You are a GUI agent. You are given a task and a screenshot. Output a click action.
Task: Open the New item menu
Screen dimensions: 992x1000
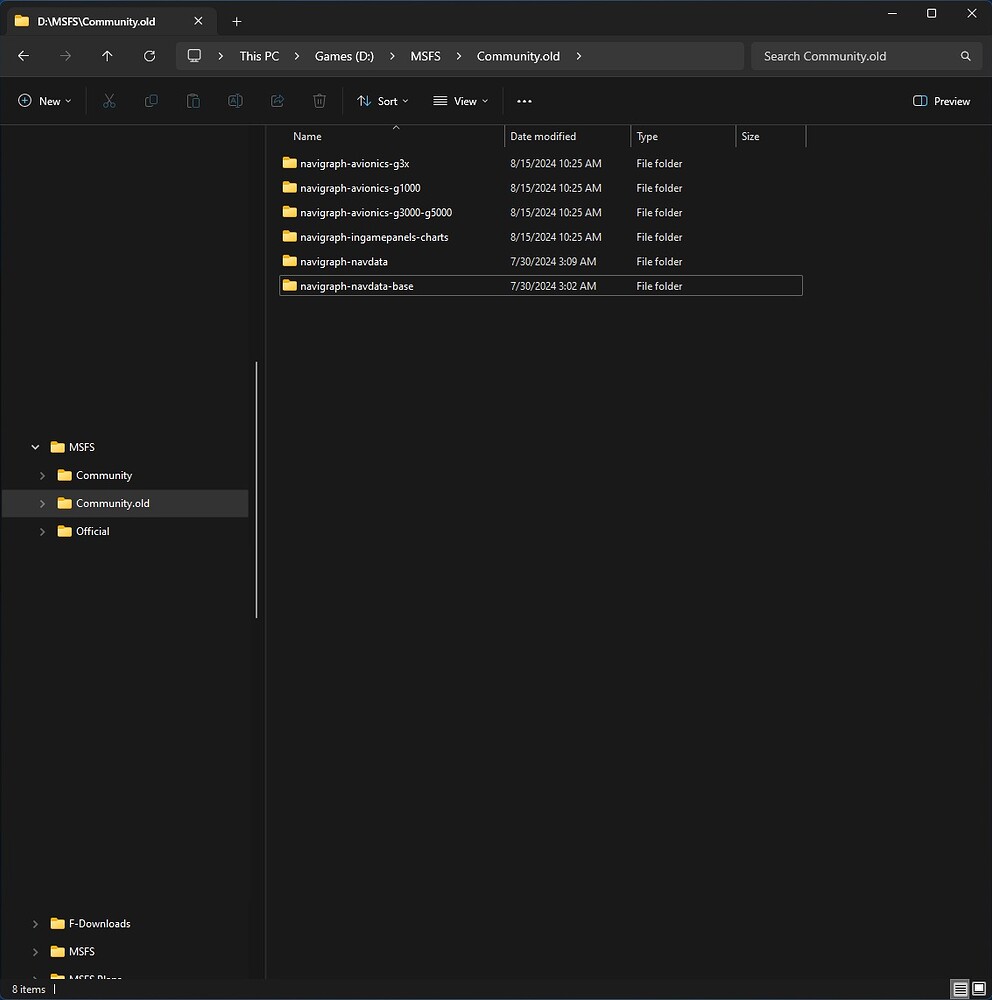click(x=44, y=101)
